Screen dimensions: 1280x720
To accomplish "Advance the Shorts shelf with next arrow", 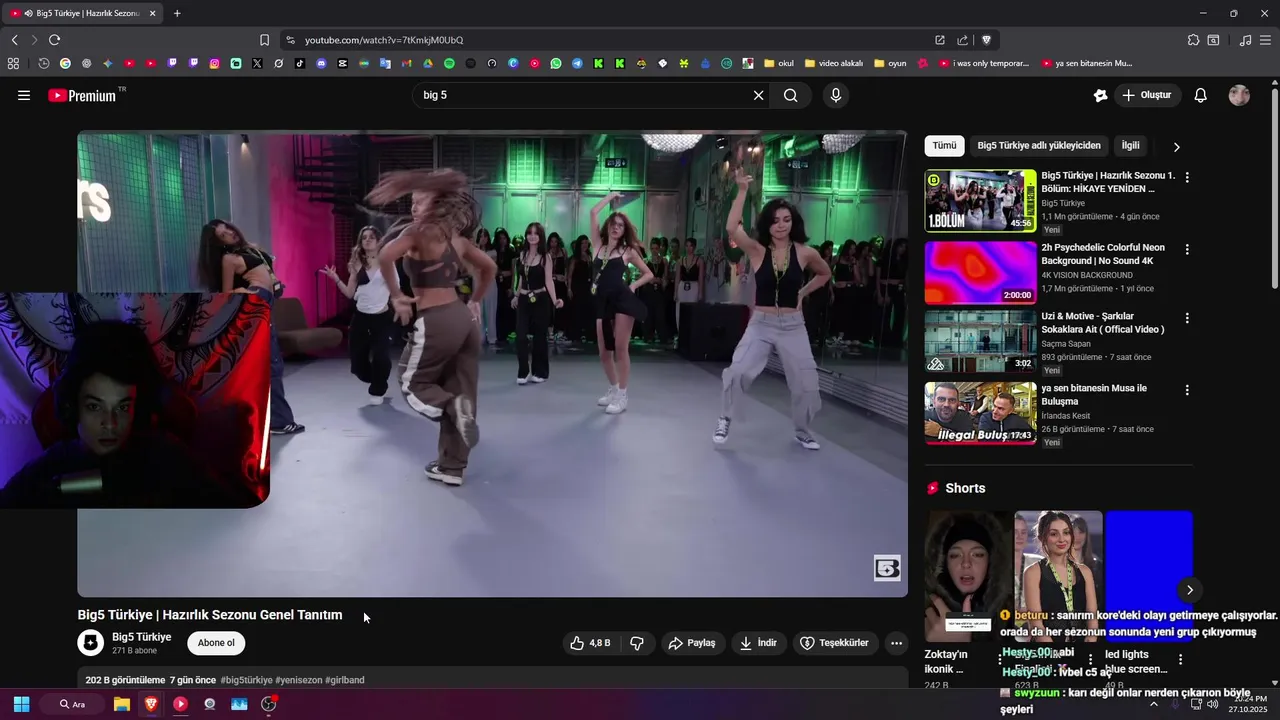I will pyautogui.click(x=1189, y=590).
